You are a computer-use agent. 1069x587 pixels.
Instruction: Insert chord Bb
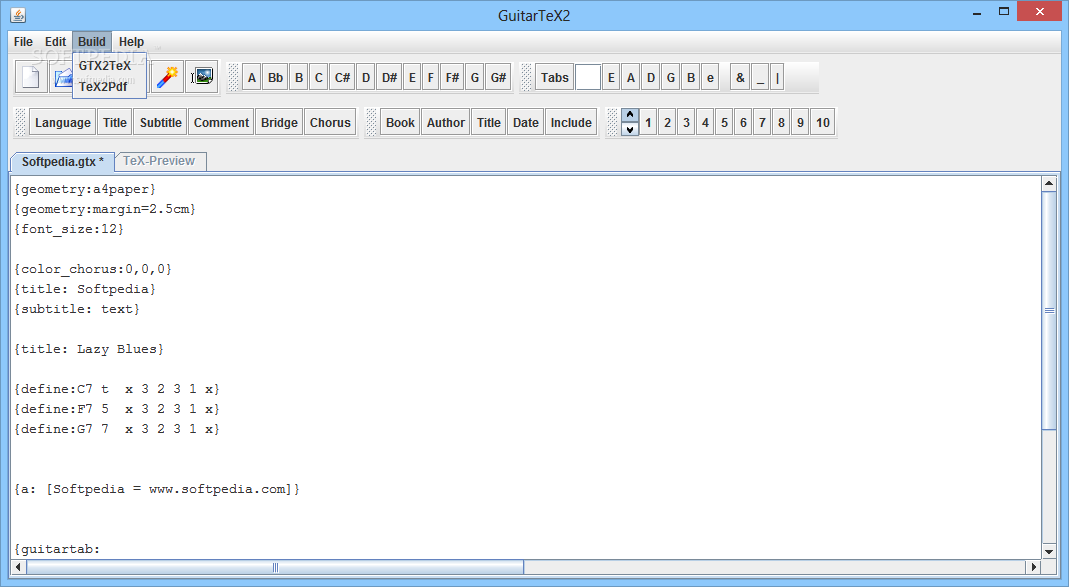[275, 78]
